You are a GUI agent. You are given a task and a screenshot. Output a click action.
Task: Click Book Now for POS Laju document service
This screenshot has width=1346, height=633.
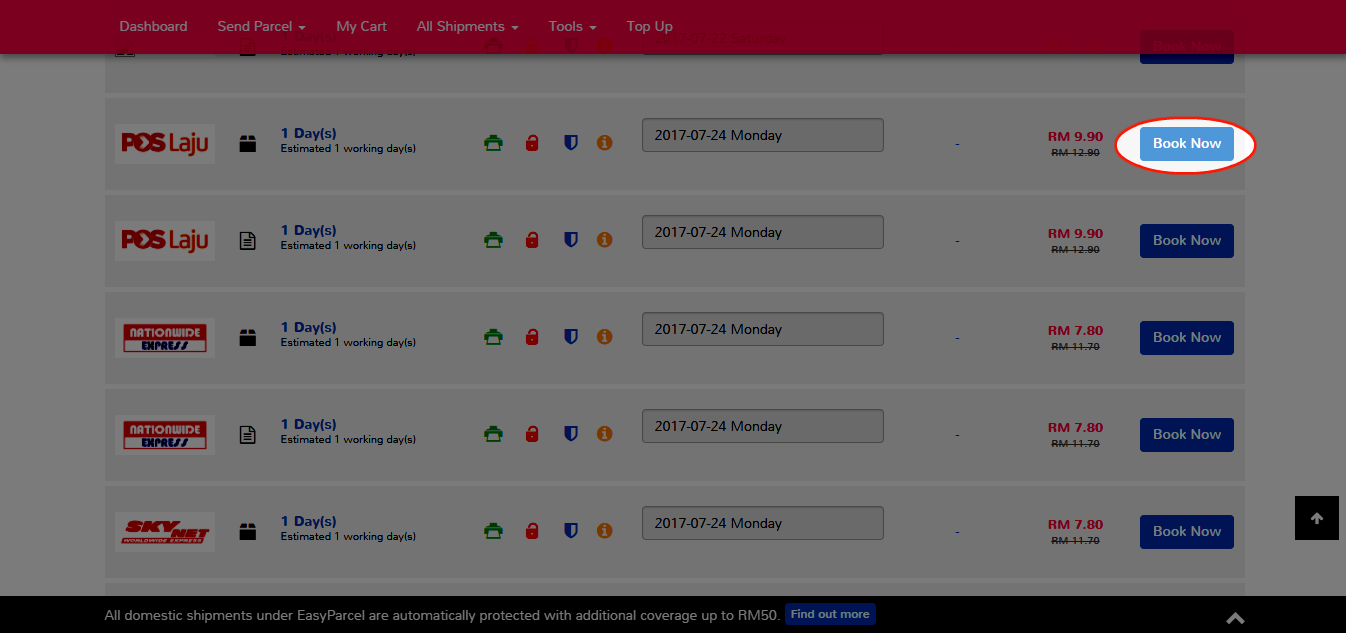(1187, 241)
